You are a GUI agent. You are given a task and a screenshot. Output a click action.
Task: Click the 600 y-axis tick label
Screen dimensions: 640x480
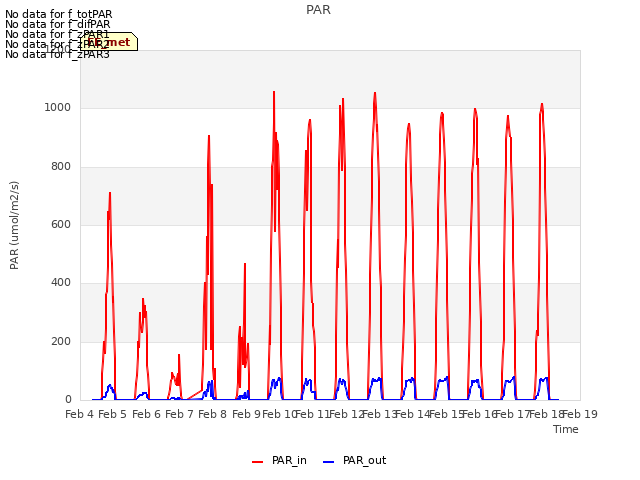tap(61, 224)
